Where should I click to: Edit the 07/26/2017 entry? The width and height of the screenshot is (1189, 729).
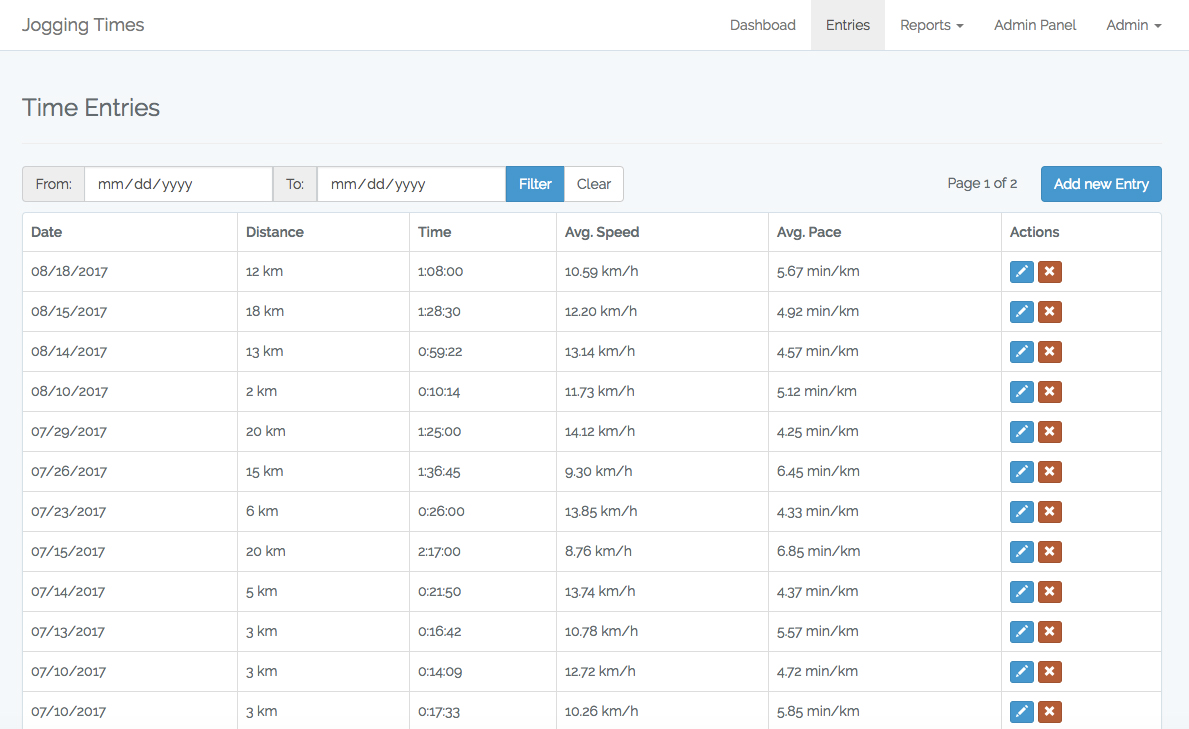click(1021, 472)
